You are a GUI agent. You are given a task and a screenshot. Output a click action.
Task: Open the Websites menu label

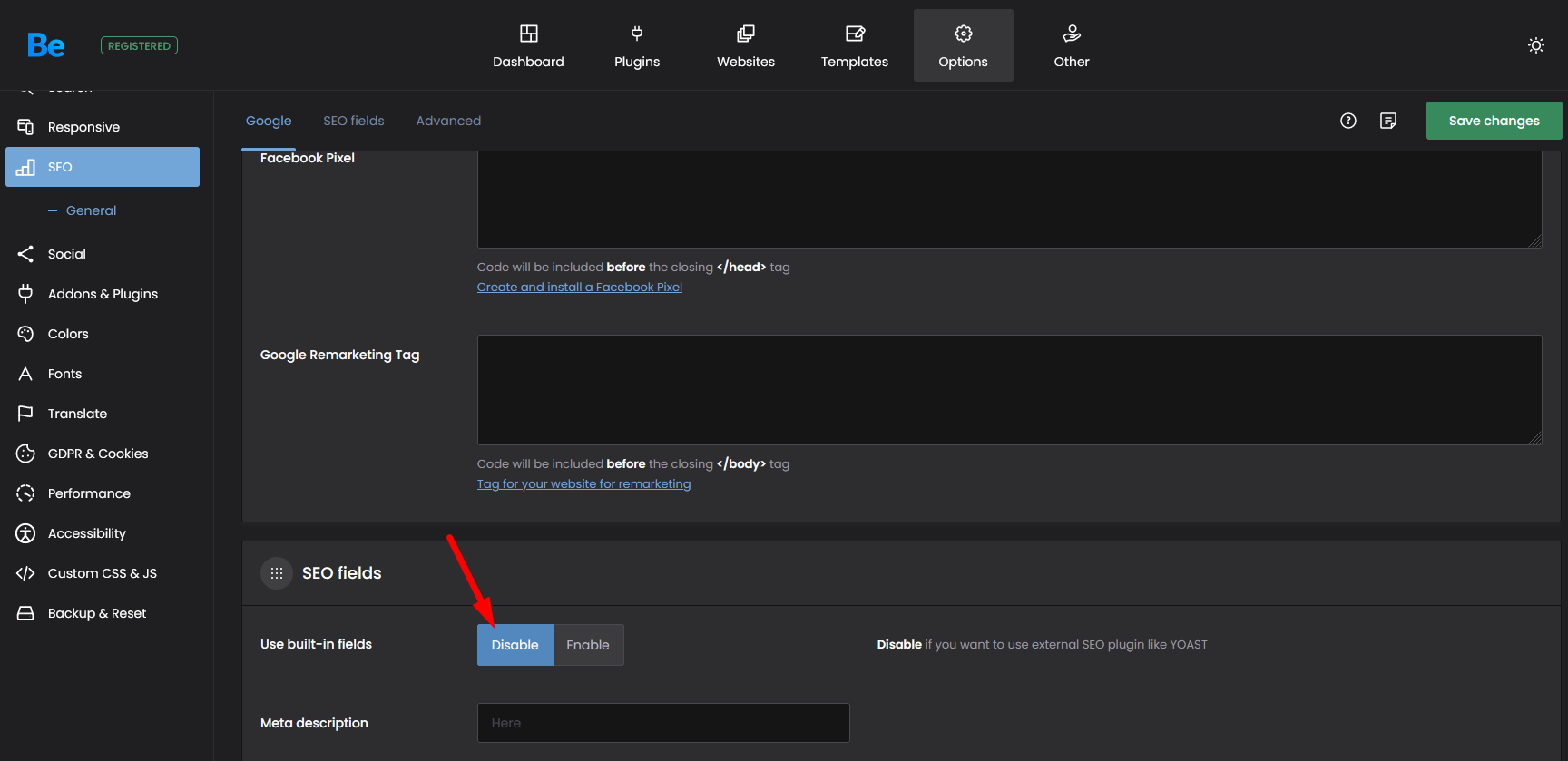coord(746,62)
